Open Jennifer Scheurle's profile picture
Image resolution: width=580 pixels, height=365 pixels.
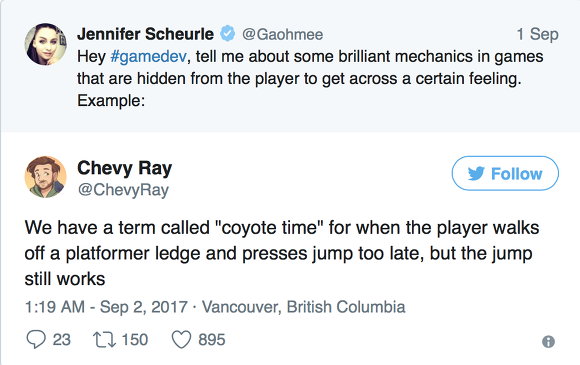46,44
